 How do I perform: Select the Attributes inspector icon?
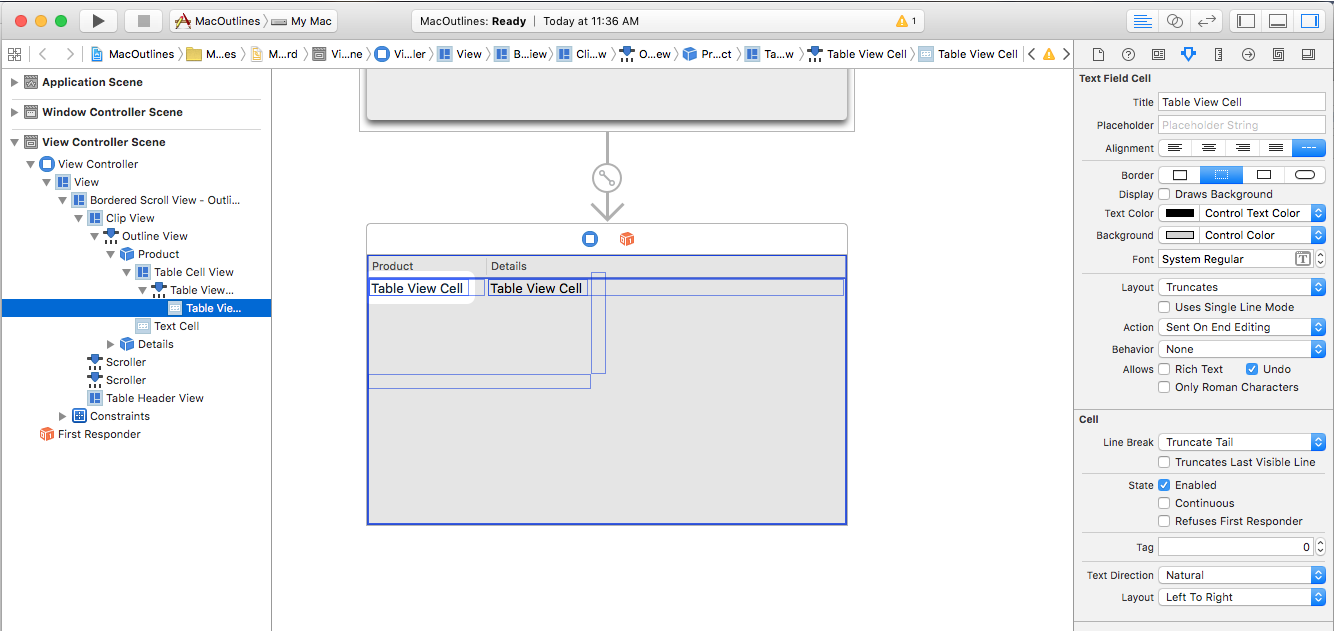(x=1188, y=54)
